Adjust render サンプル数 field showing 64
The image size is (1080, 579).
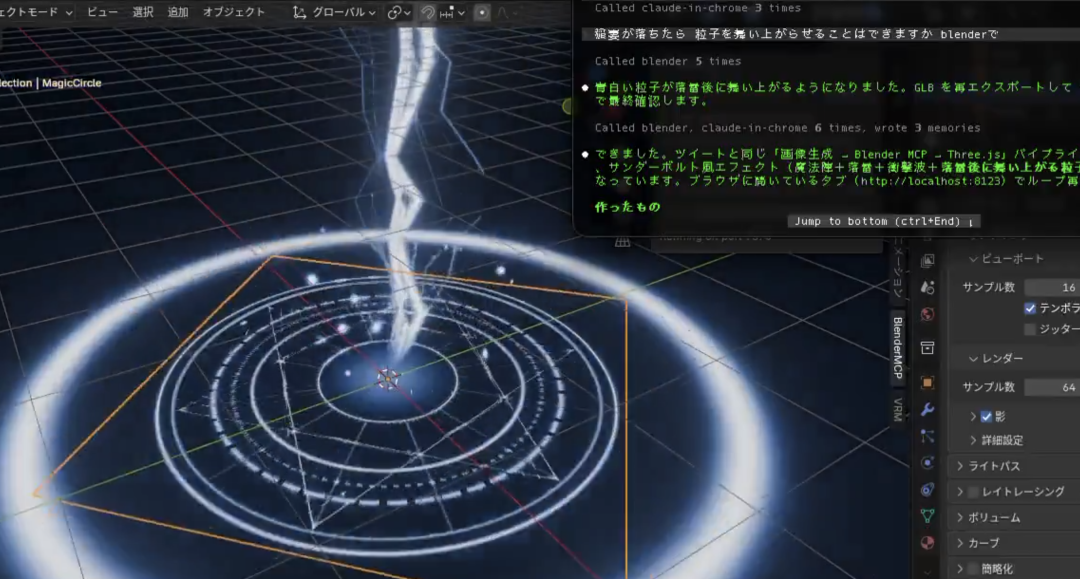coord(1052,387)
